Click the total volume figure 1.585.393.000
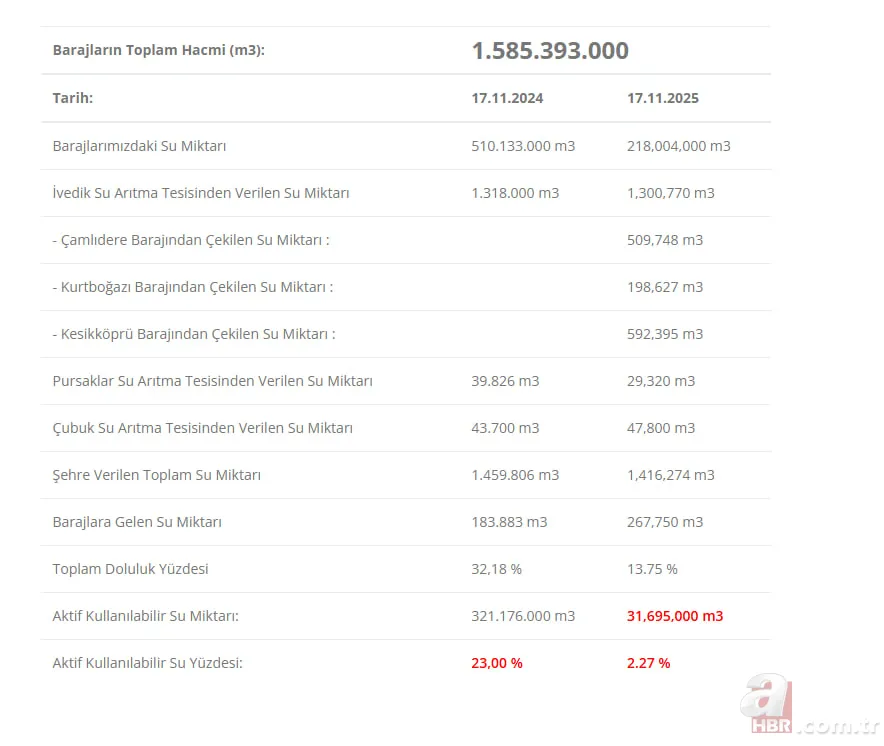 (550, 51)
